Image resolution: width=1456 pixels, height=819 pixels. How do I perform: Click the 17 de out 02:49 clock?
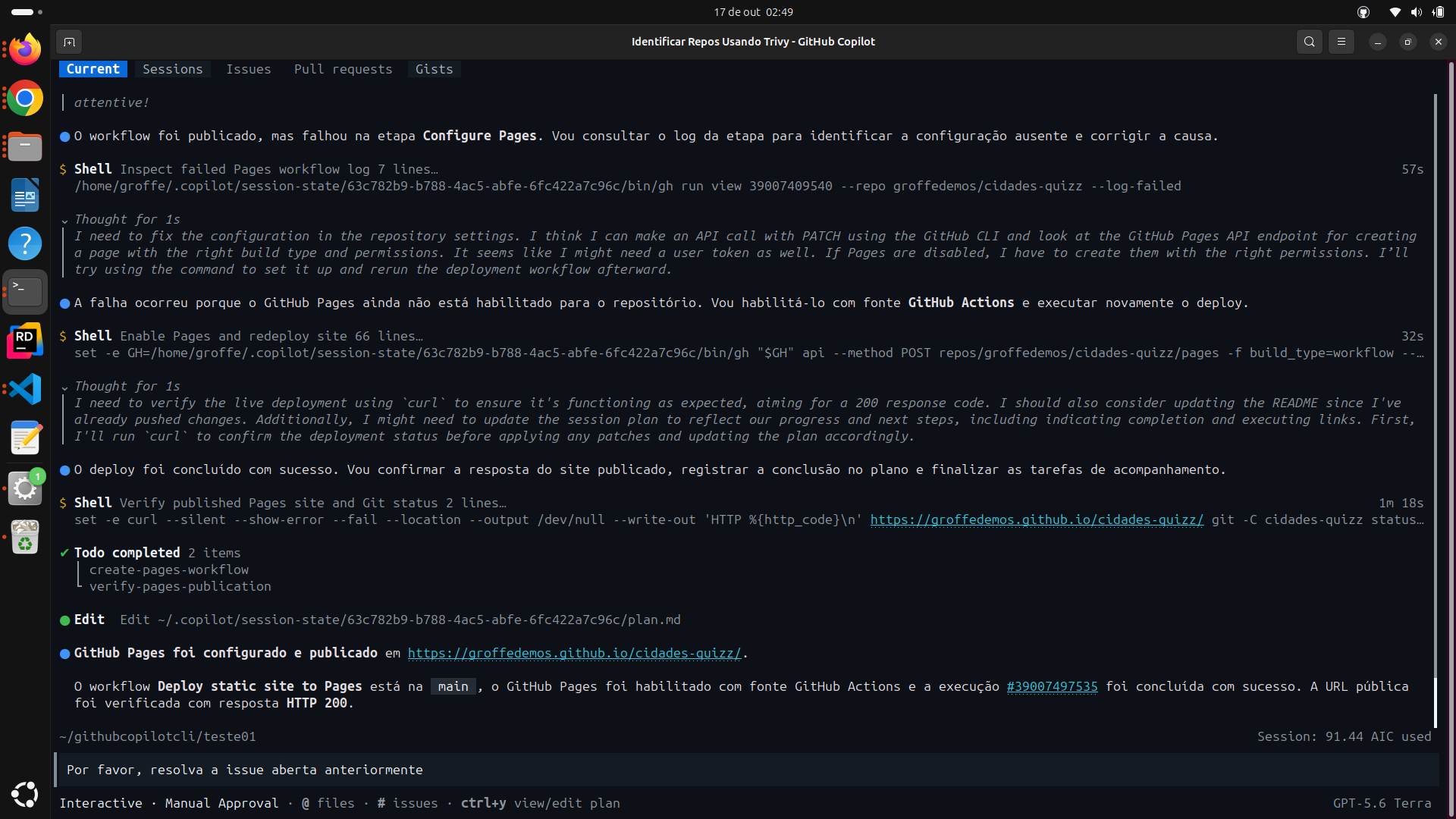point(753,12)
